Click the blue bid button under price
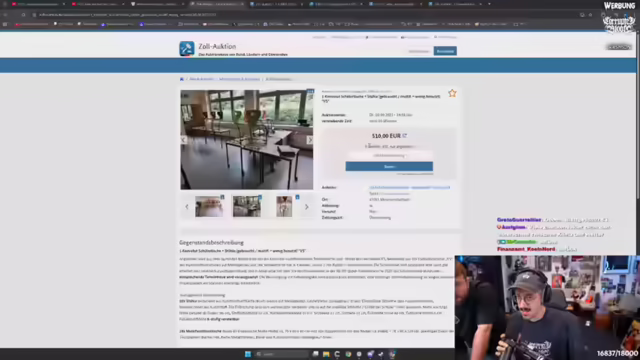This screenshot has width=640, height=360. click(389, 167)
